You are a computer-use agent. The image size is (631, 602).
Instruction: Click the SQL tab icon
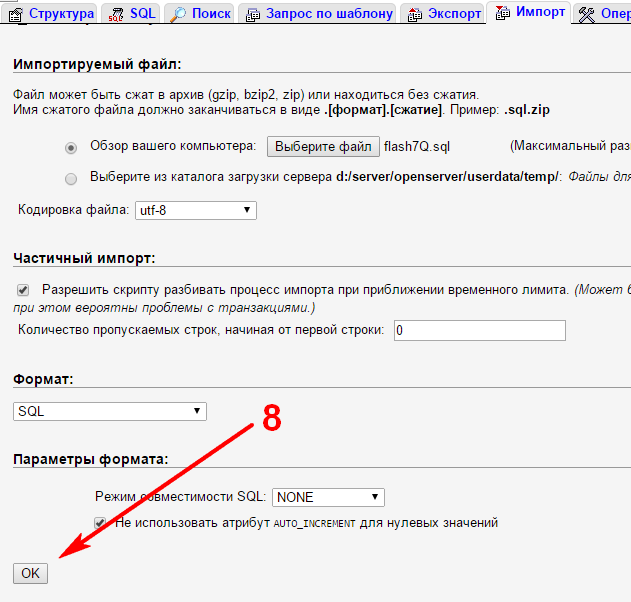pyautogui.click(x=116, y=14)
